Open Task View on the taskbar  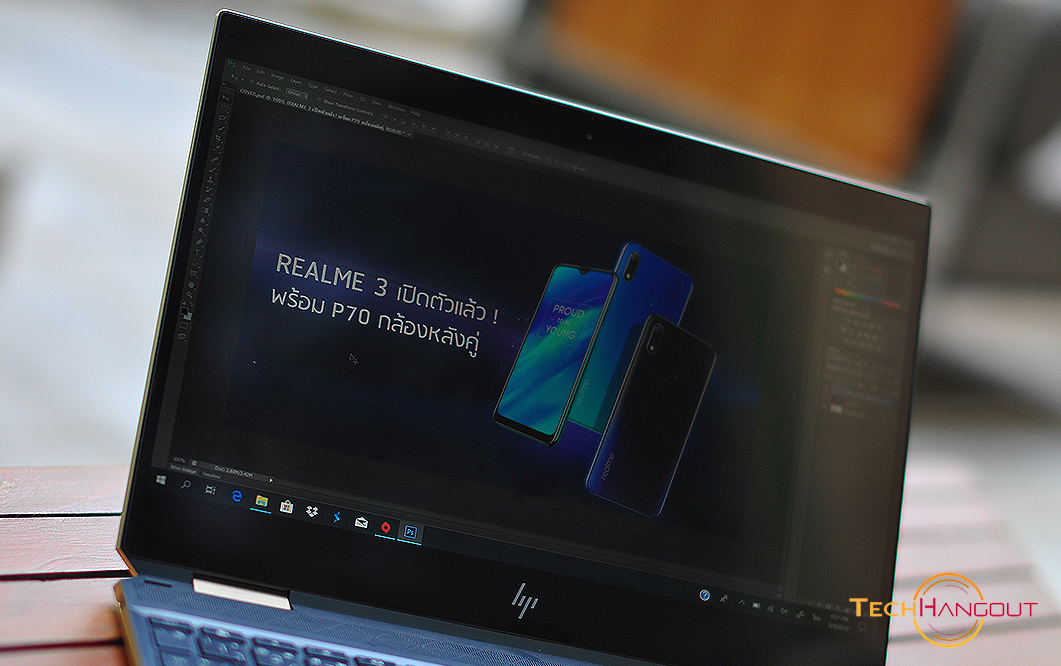pyautogui.click(x=210, y=490)
